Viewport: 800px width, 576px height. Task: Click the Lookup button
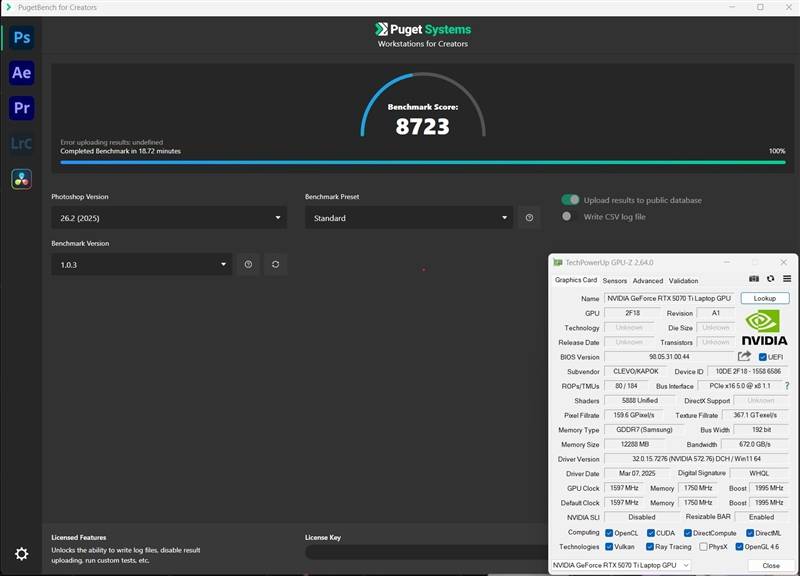click(x=765, y=298)
